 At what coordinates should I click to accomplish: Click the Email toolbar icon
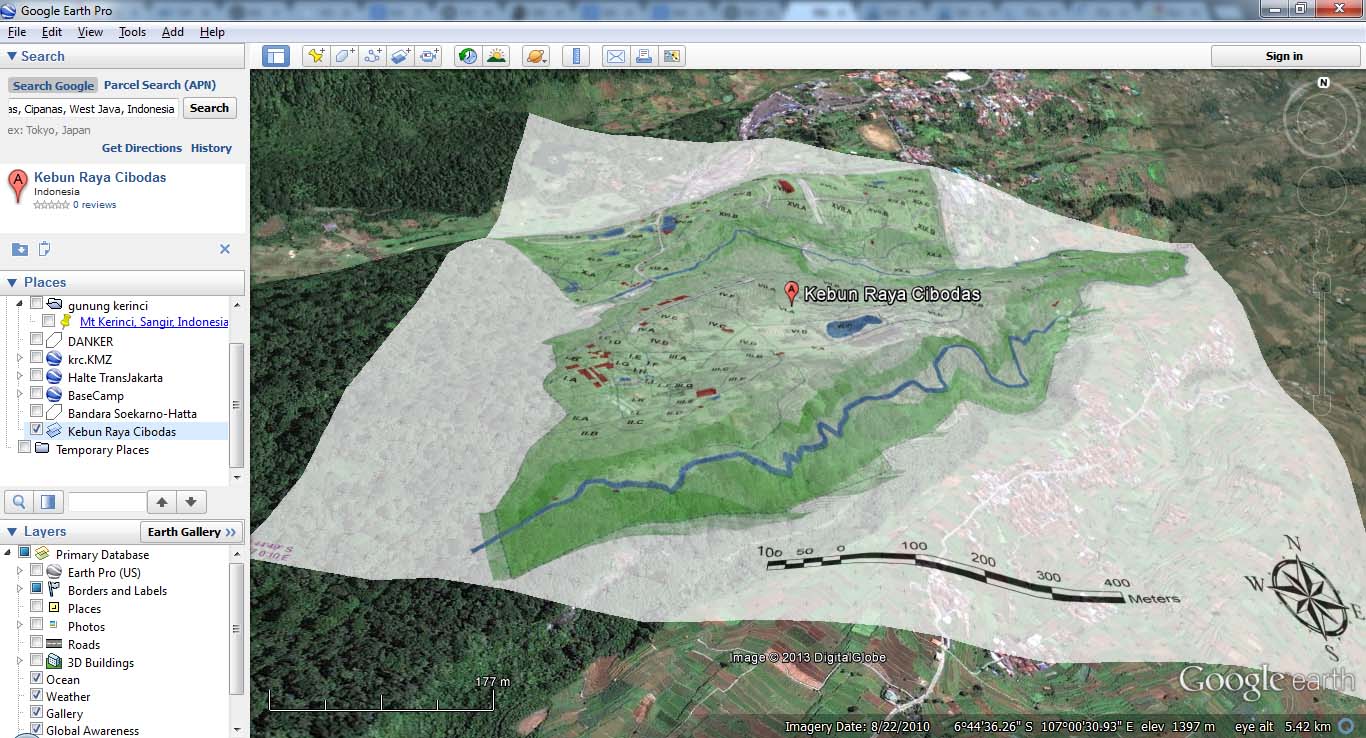coord(615,56)
